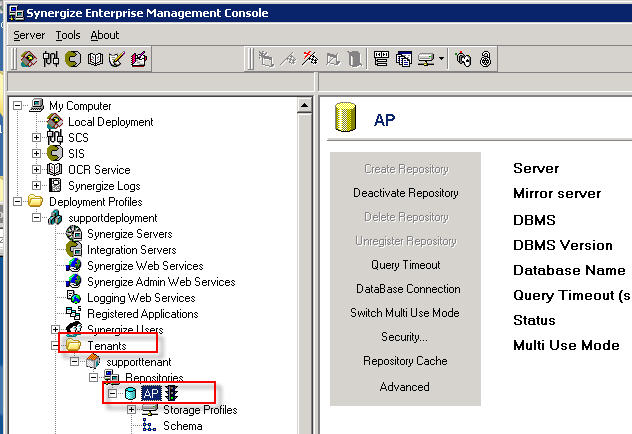Collapse the supportdeployment node

coord(36,218)
